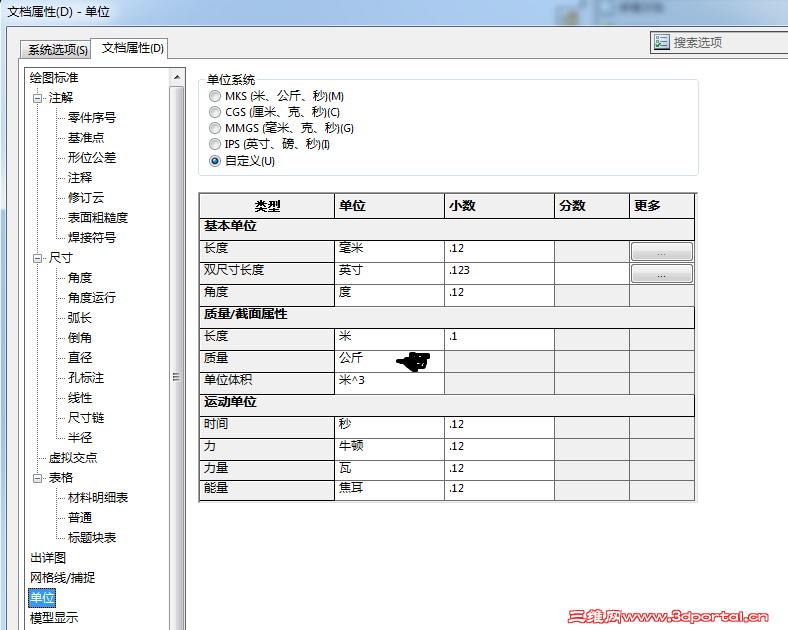Select 注释 tree item
Viewport: 788px width, 630px height.
tap(80, 178)
